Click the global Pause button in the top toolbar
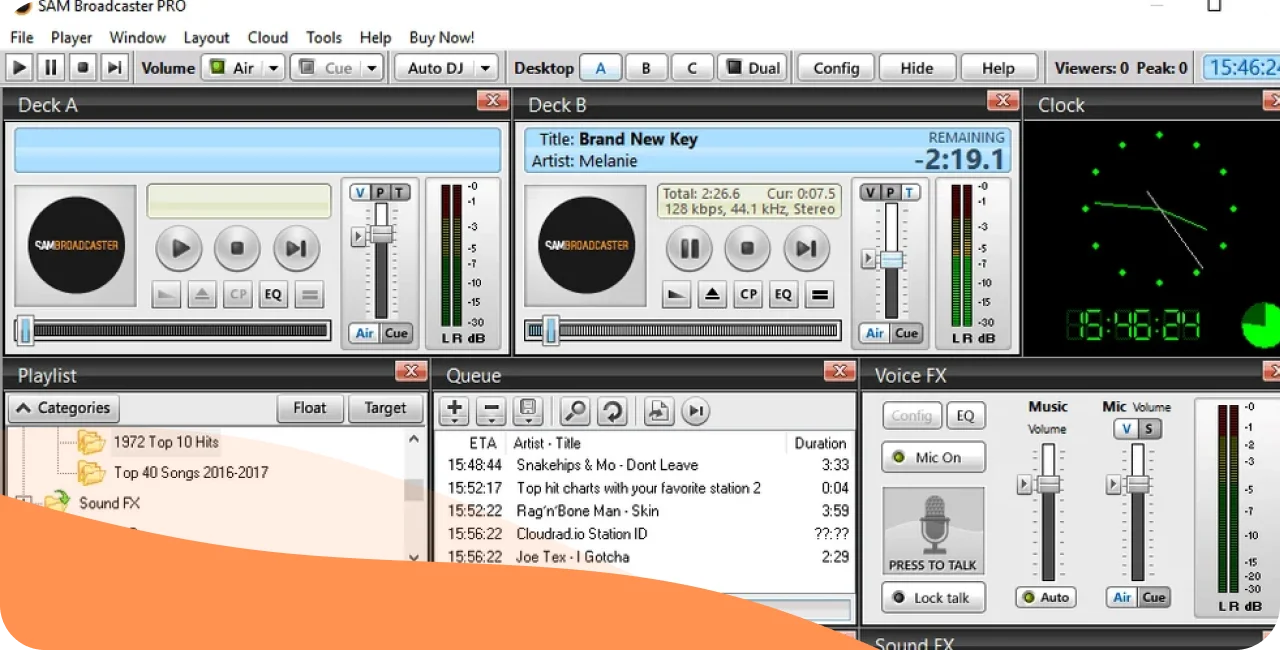The width and height of the screenshot is (1280, 650). pos(51,68)
